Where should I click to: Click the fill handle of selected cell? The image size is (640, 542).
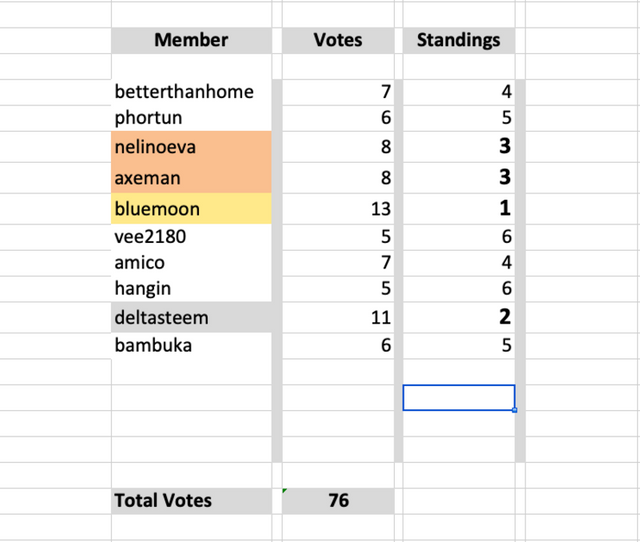(x=515, y=410)
